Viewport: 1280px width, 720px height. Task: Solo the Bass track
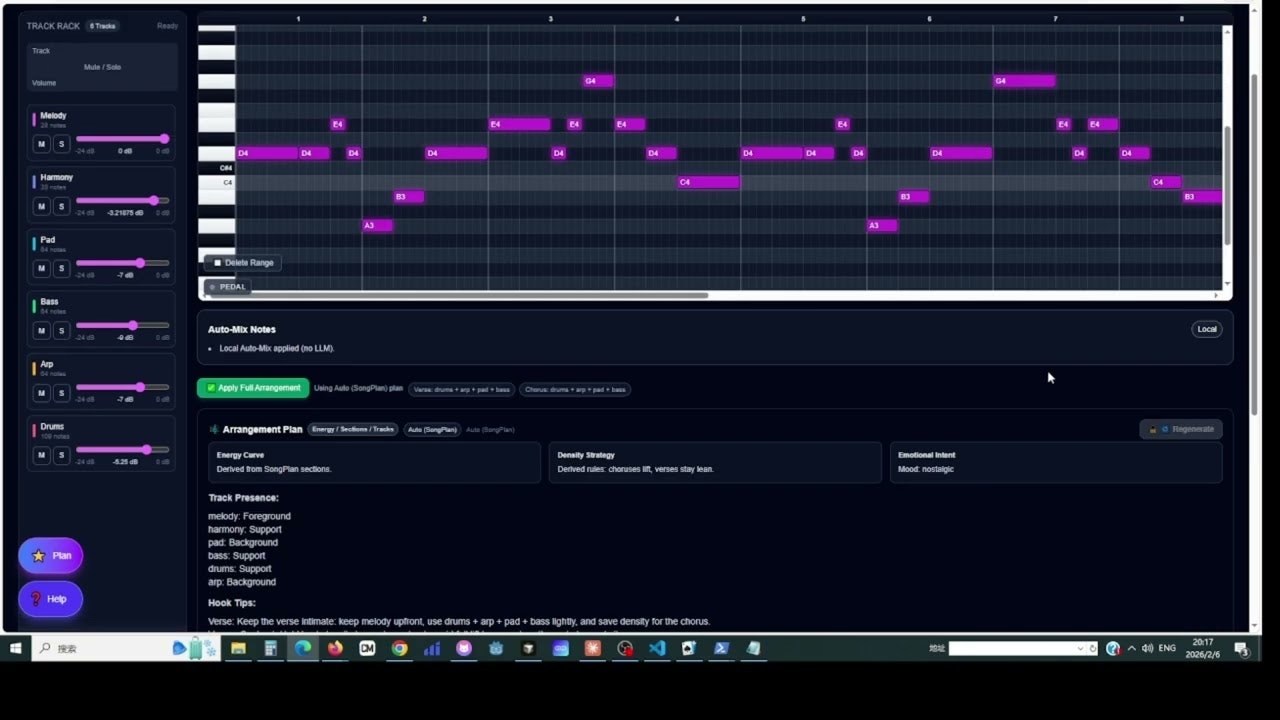click(61, 330)
